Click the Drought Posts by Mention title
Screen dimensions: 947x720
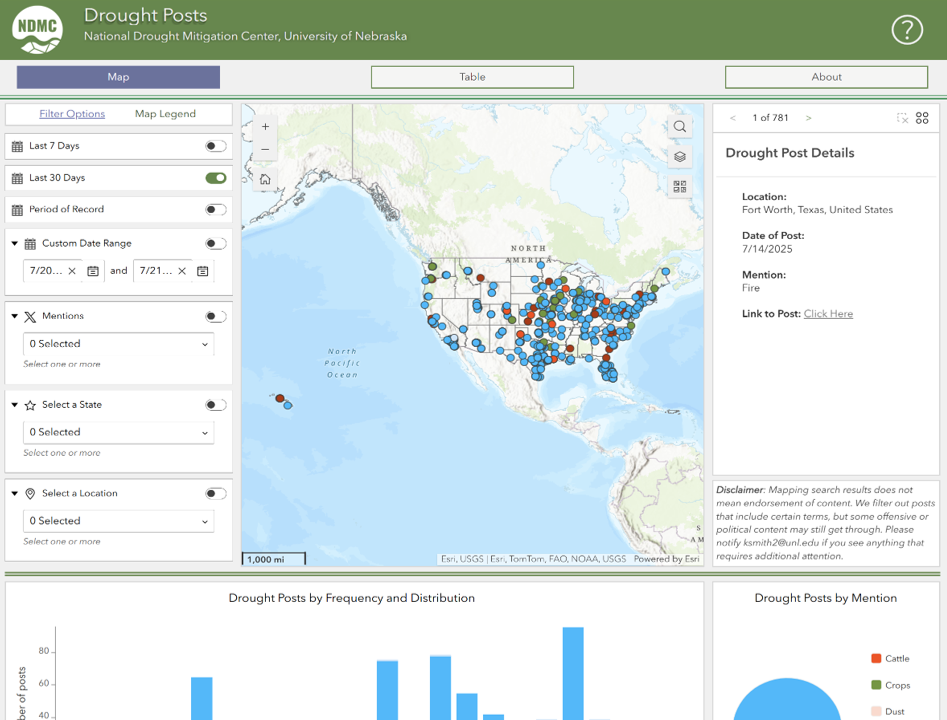pyautogui.click(x=826, y=598)
